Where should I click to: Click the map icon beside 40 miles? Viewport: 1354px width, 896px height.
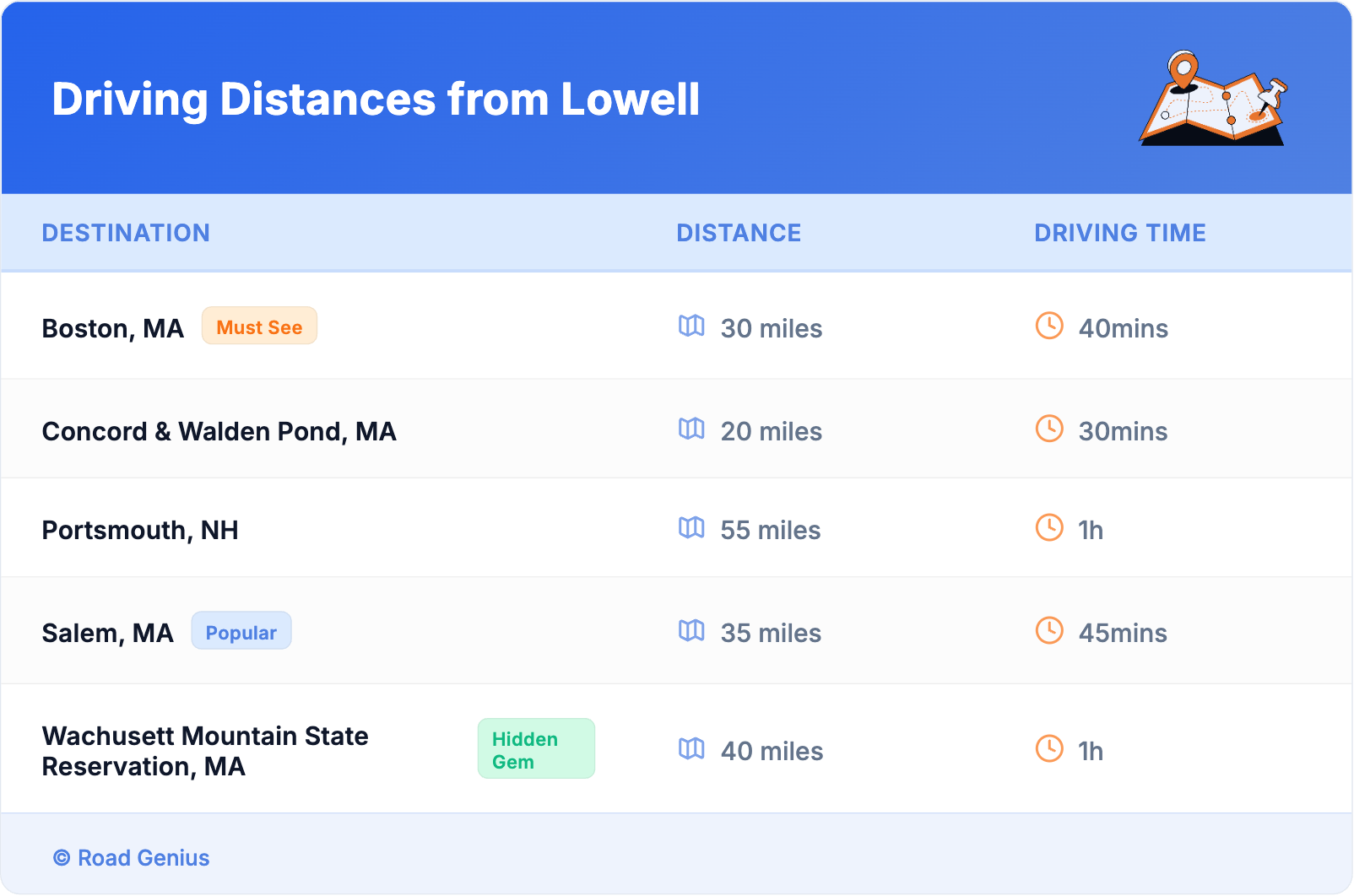pyautogui.click(x=691, y=749)
